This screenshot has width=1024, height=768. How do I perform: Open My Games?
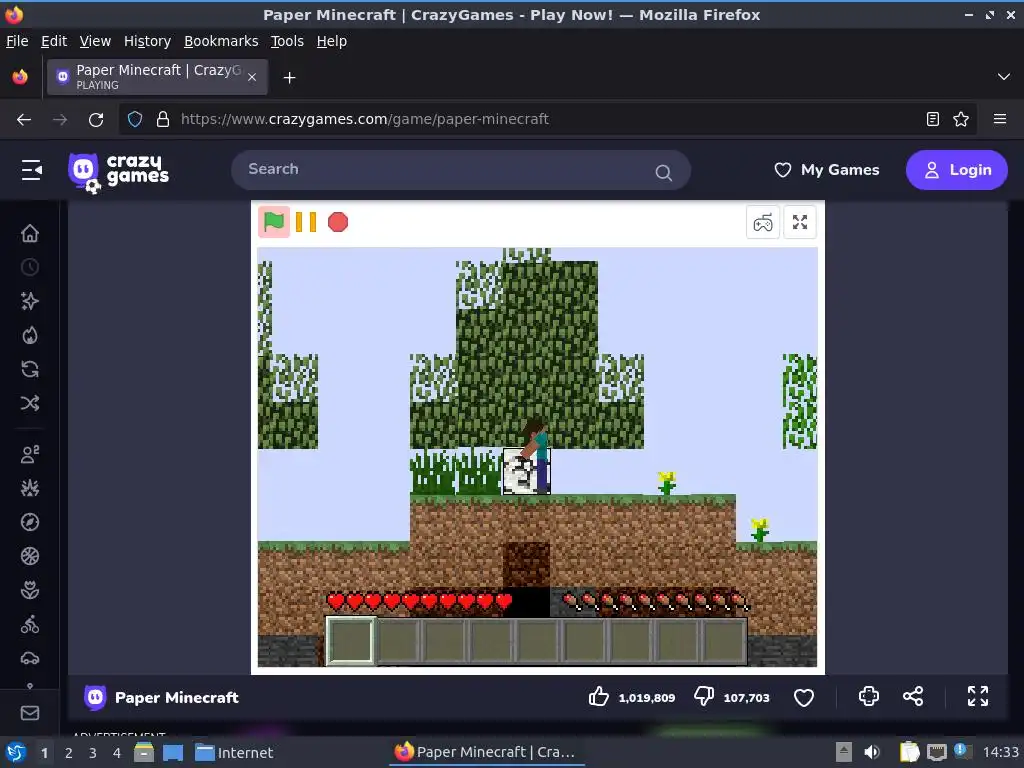(x=827, y=170)
